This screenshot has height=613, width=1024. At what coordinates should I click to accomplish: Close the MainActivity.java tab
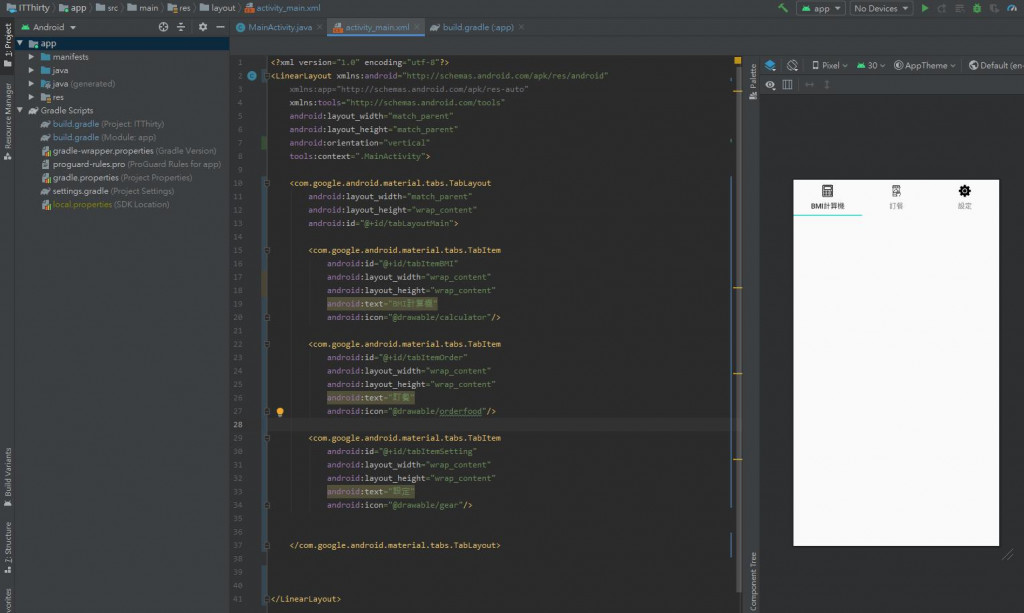[319, 27]
